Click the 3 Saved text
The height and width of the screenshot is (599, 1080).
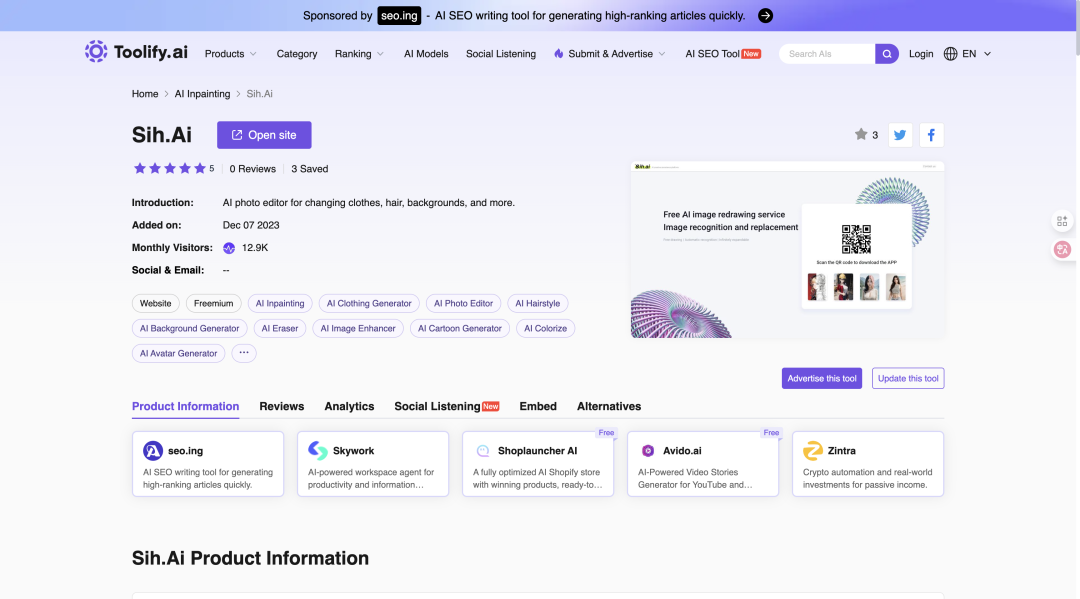pos(309,169)
